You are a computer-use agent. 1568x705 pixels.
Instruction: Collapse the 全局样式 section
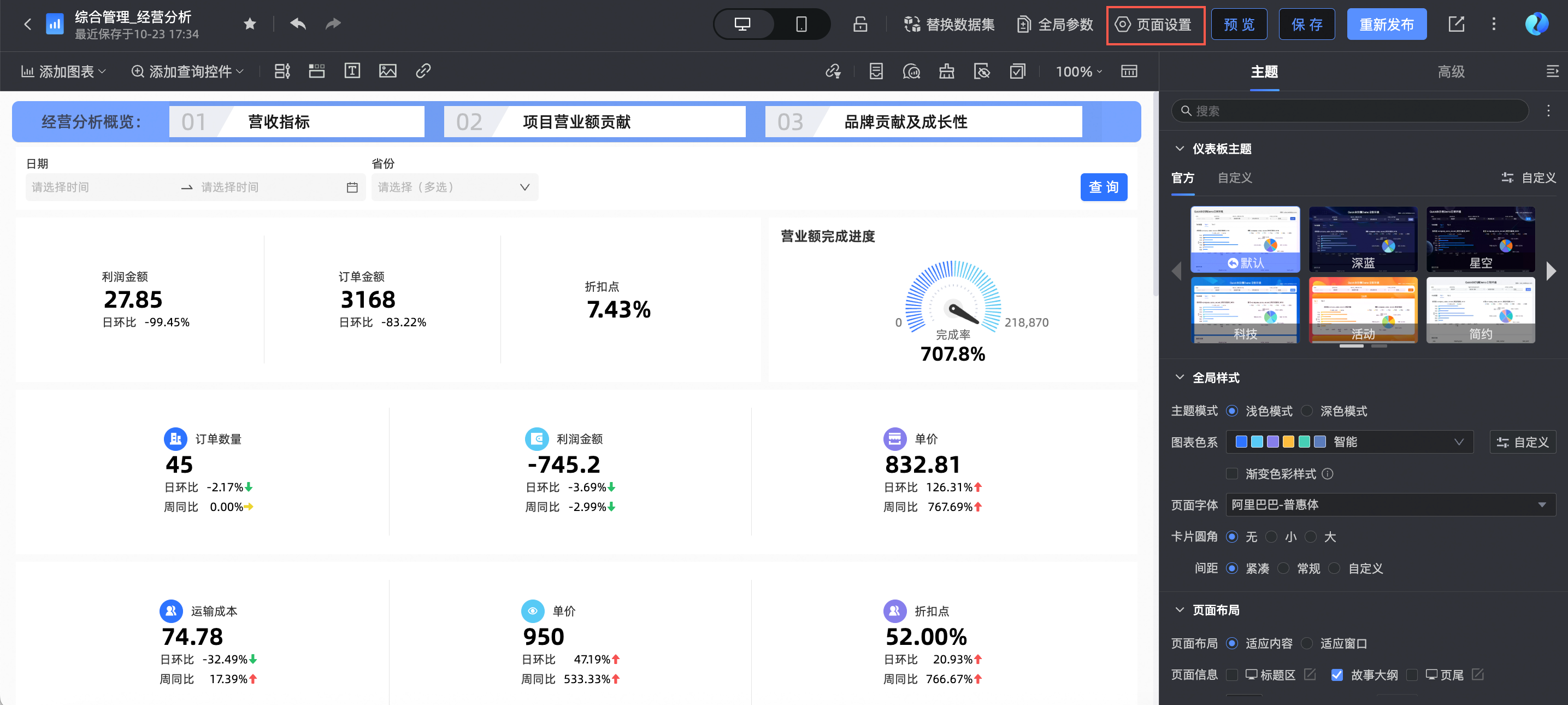pyautogui.click(x=1180, y=378)
